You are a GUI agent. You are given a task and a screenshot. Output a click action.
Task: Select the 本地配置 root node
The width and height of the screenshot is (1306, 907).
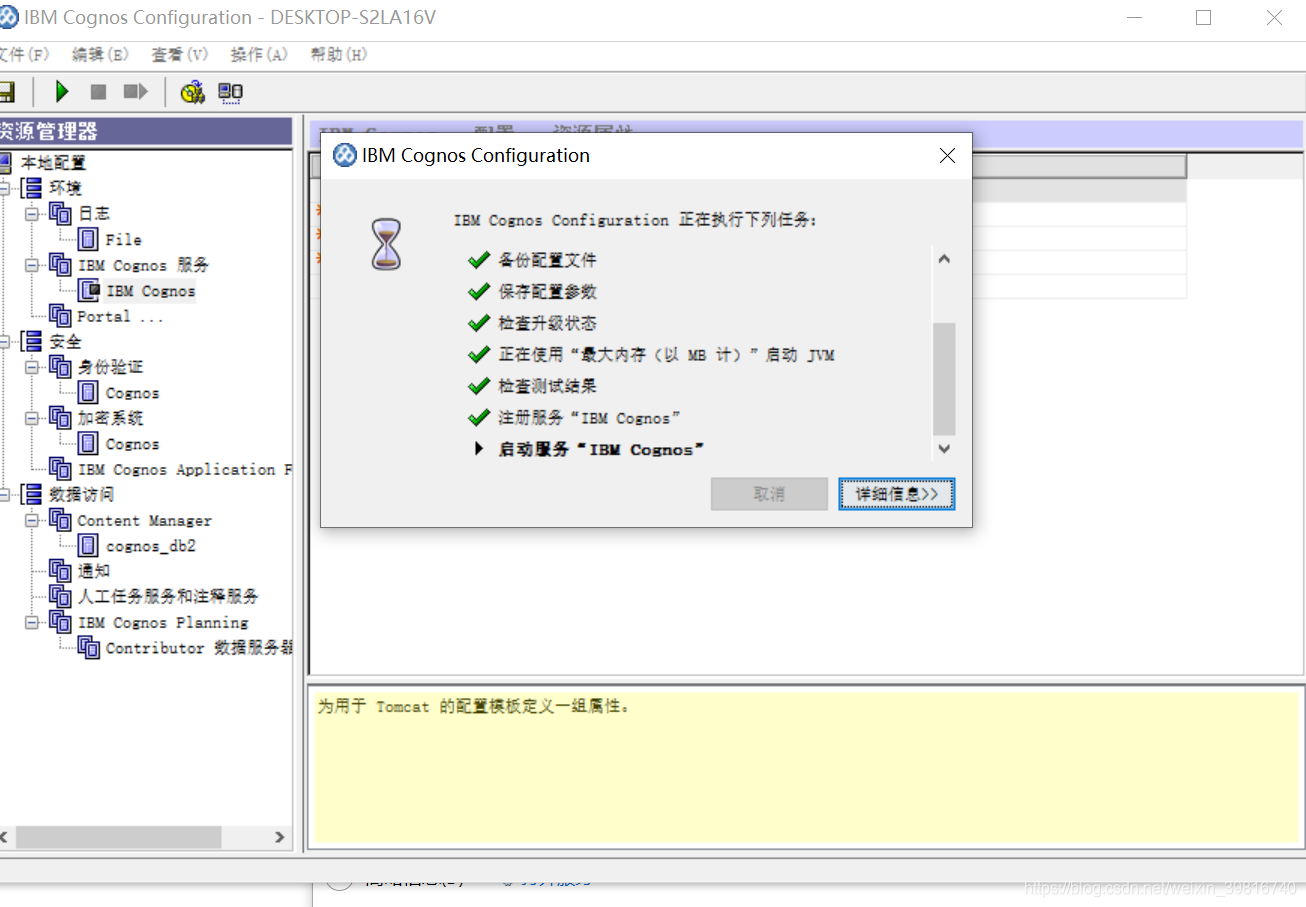pyautogui.click(x=53, y=162)
